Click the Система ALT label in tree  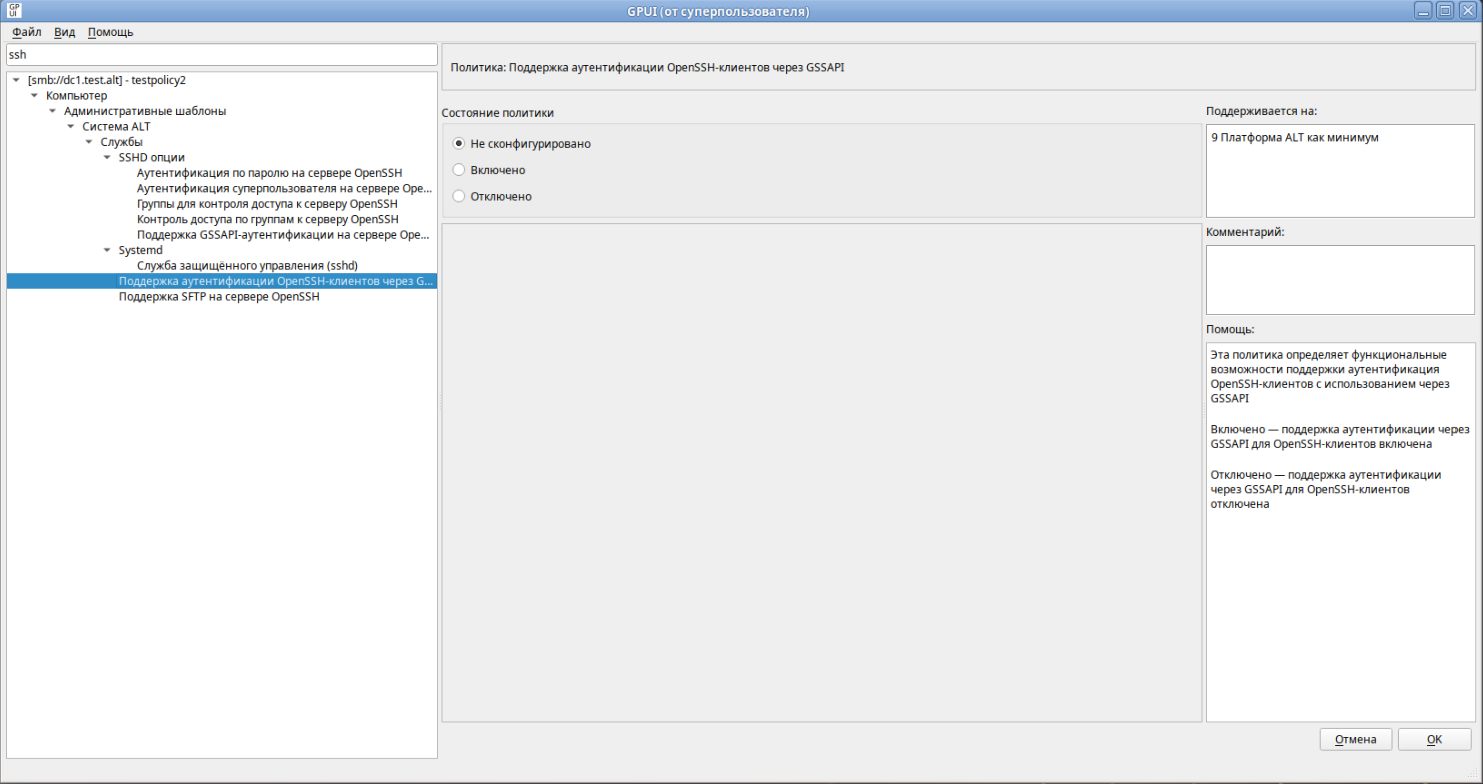pyautogui.click(x=116, y=126)
